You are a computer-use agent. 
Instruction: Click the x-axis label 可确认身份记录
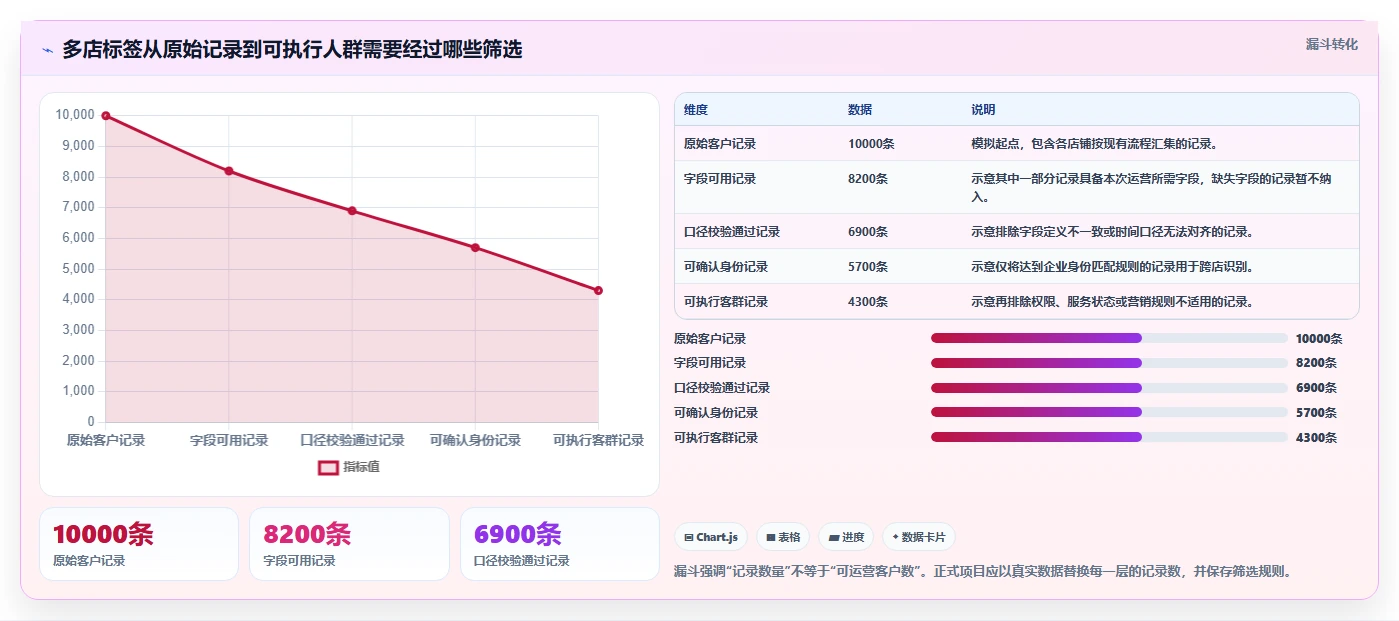coord(475,441)
